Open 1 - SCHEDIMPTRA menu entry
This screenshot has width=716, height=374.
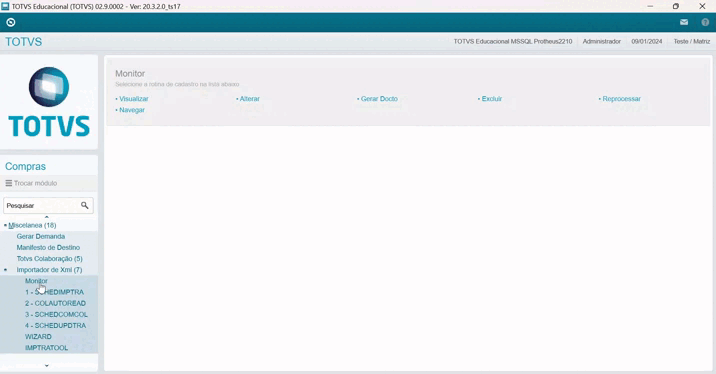pyautogui.click(x=54, y=292)
